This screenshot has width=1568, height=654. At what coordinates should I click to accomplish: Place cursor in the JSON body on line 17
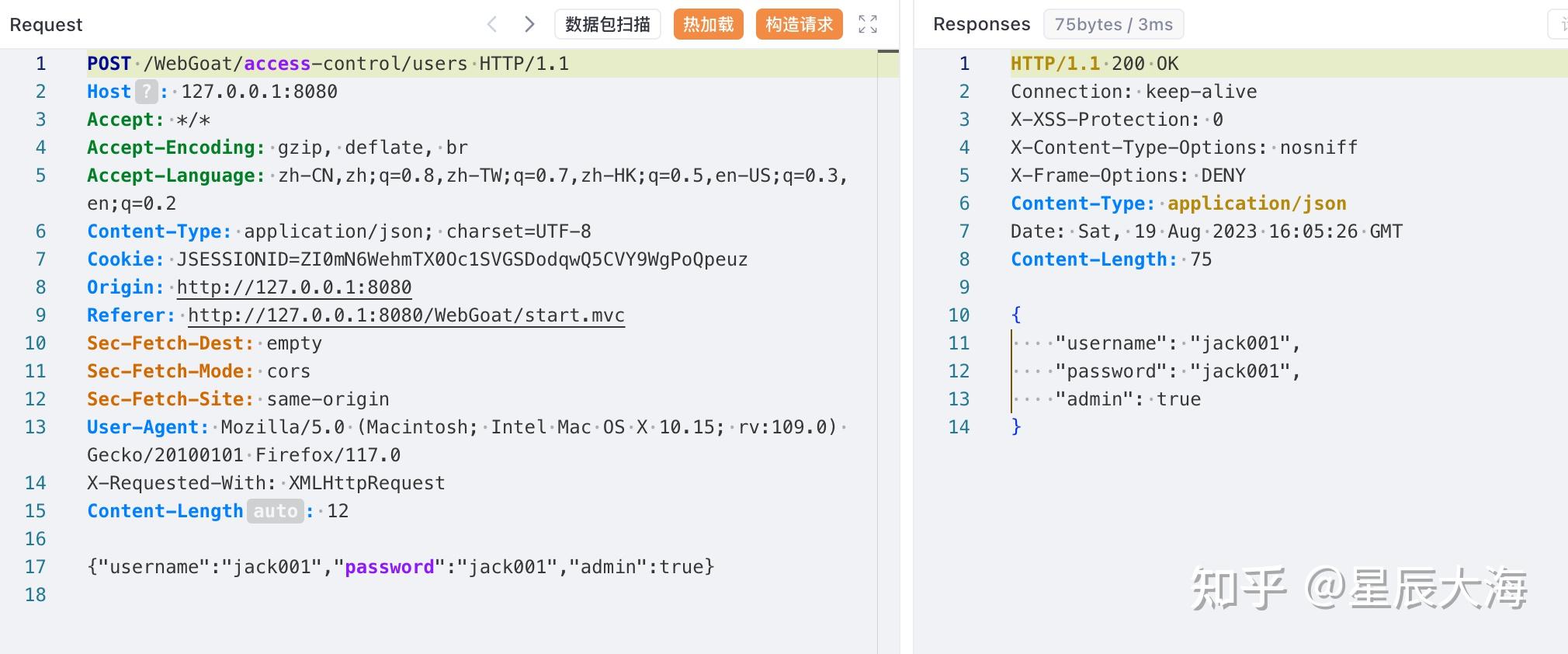click(400, 567)
